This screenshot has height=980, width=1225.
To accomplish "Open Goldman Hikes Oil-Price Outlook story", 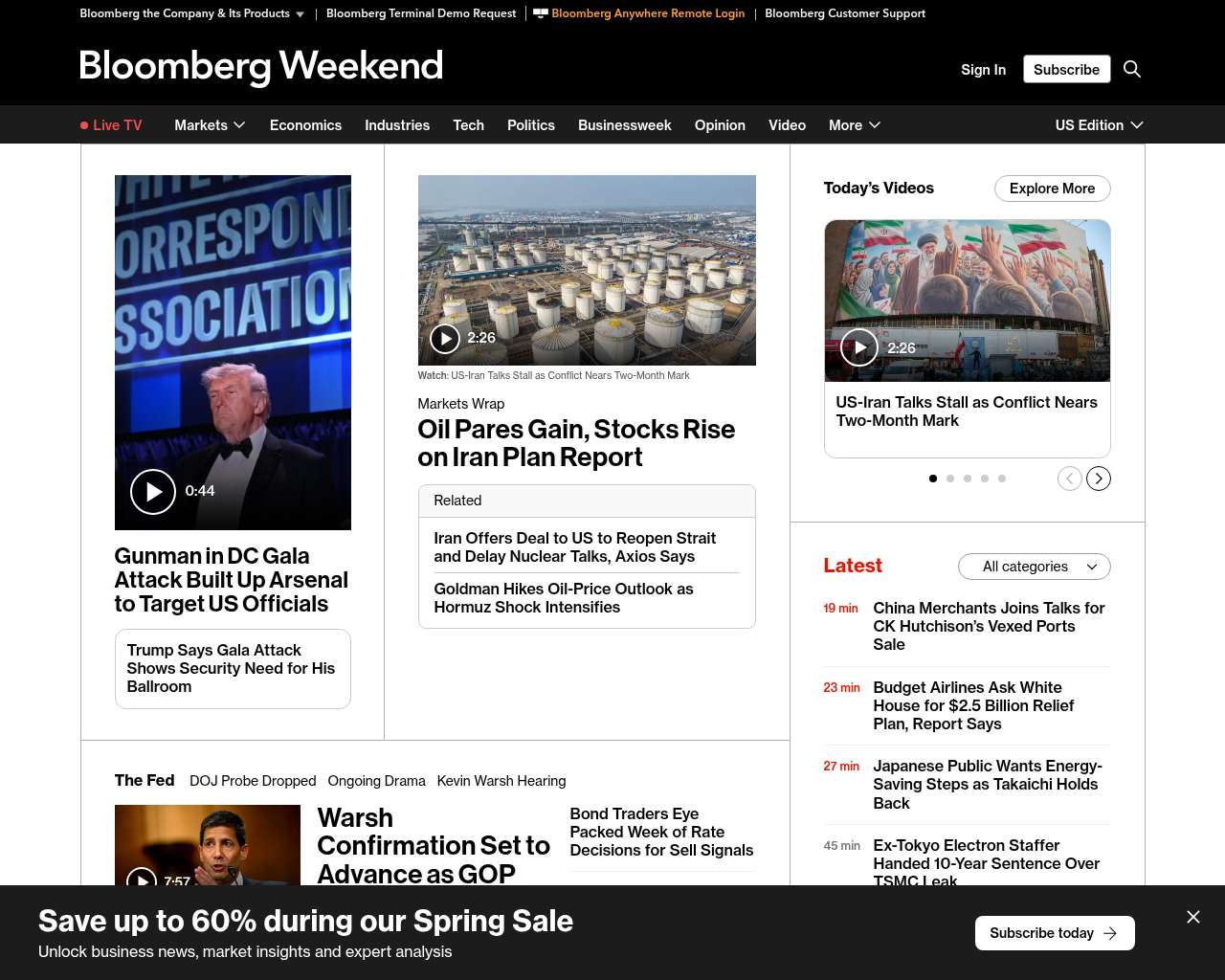I will point(564,598).
